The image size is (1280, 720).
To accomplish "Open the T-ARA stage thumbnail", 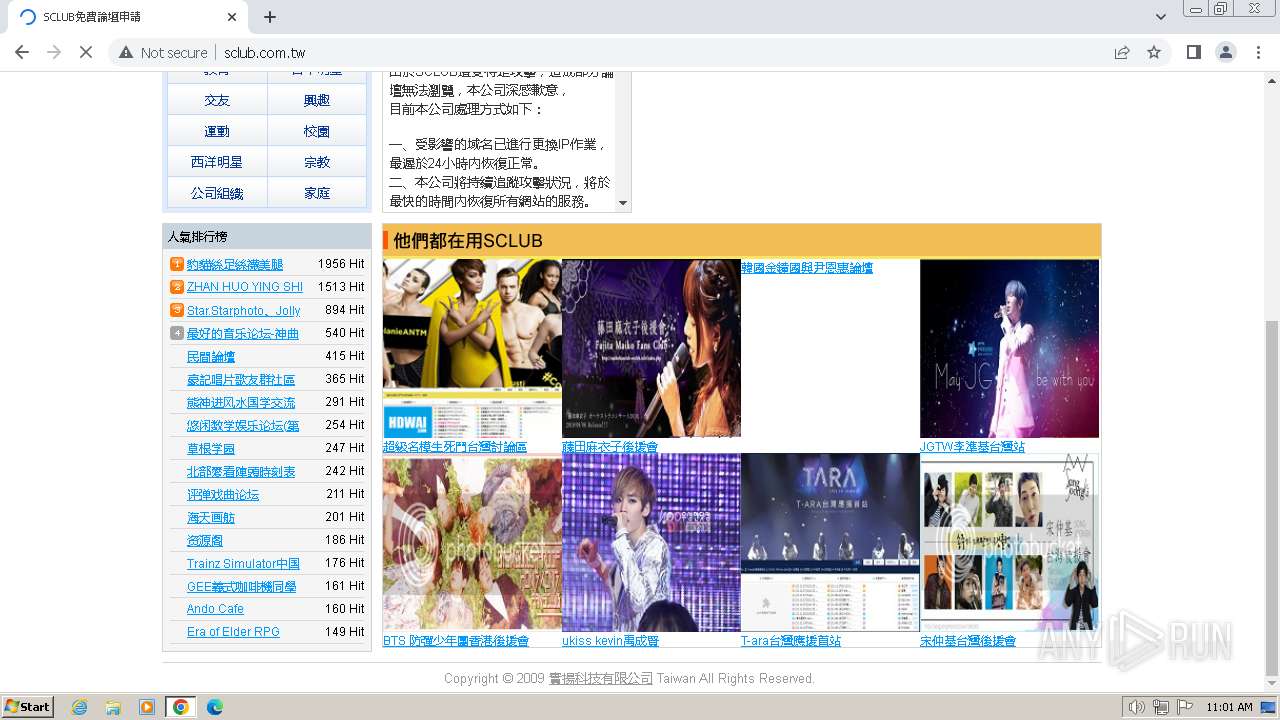I will pos(830,543).
